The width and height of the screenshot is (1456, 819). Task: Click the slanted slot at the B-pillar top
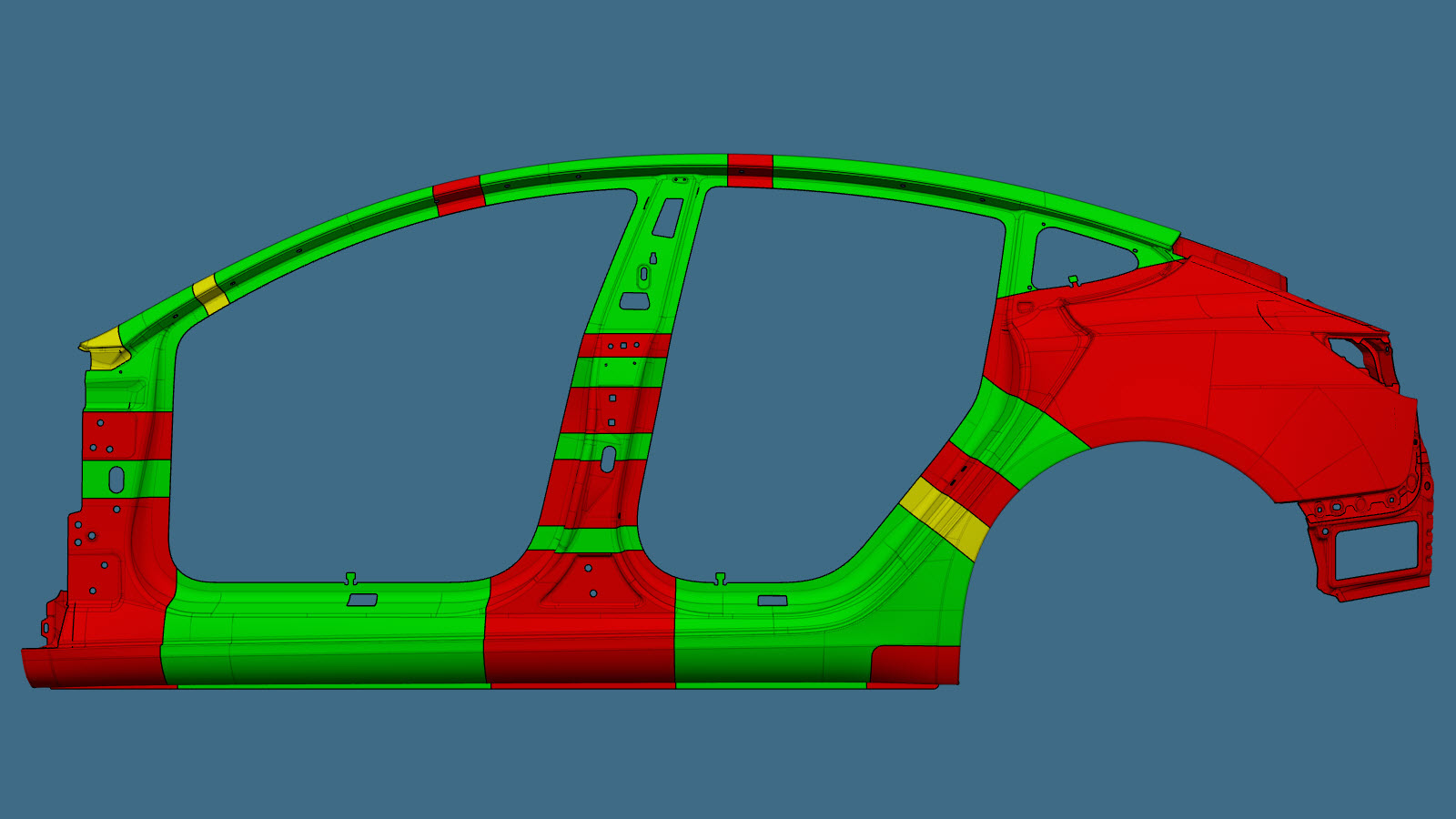(x=667, y=217)
